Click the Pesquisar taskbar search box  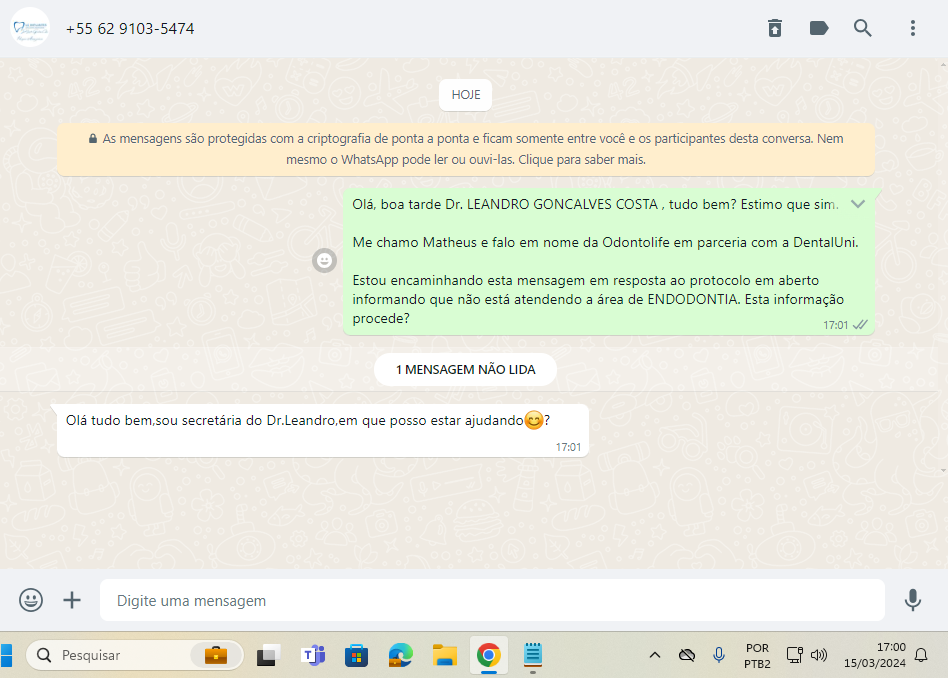click(x=134, y=655)
